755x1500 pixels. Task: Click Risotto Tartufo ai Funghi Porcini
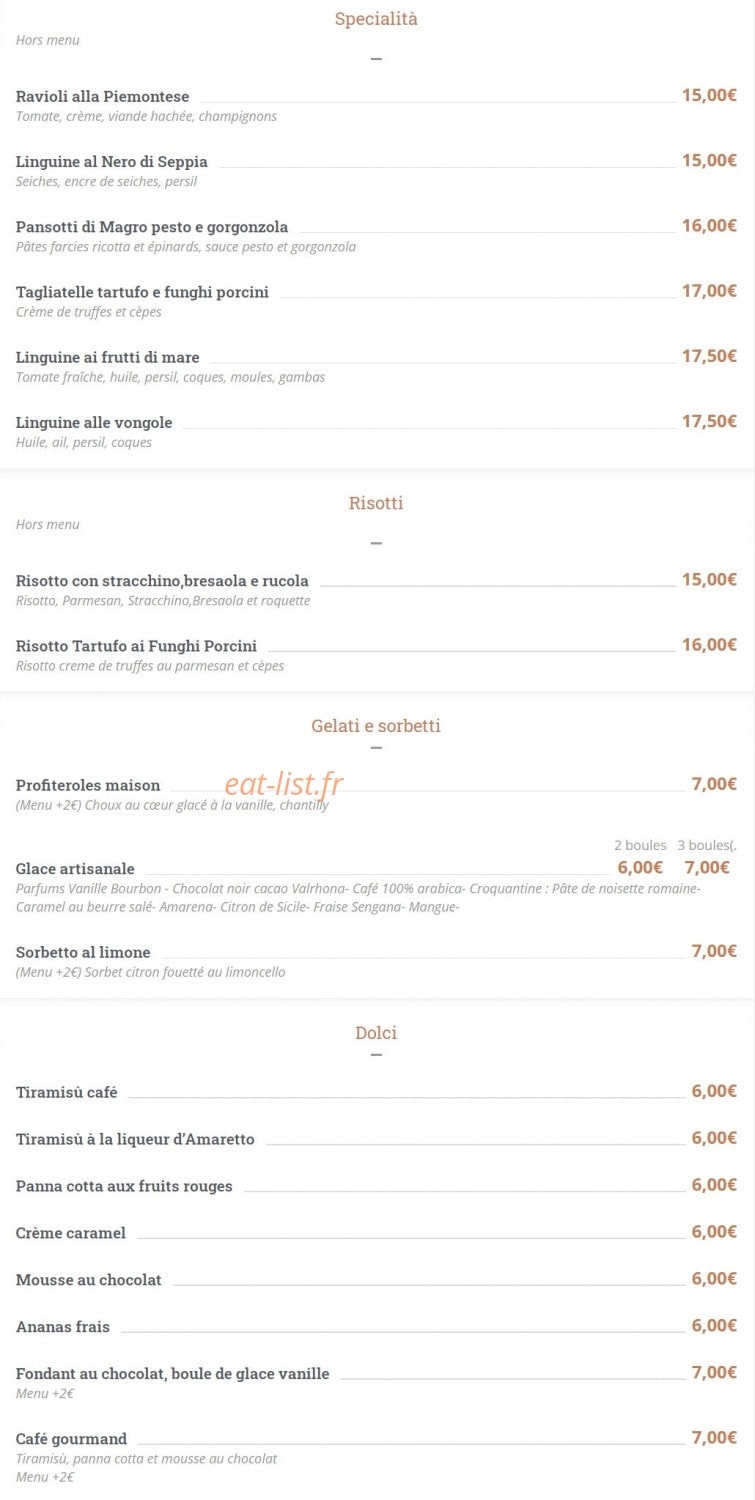click(x=137, y=646)
